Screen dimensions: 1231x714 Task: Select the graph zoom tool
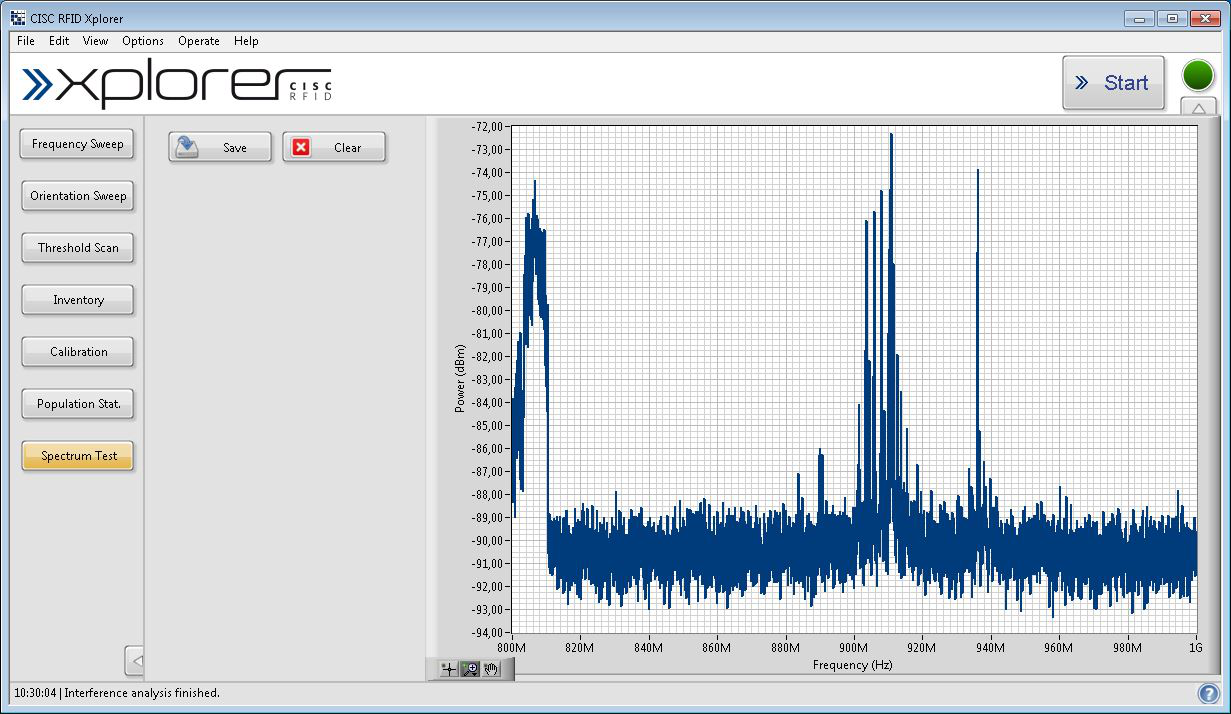pyautogui.click(x=470, y=670)
